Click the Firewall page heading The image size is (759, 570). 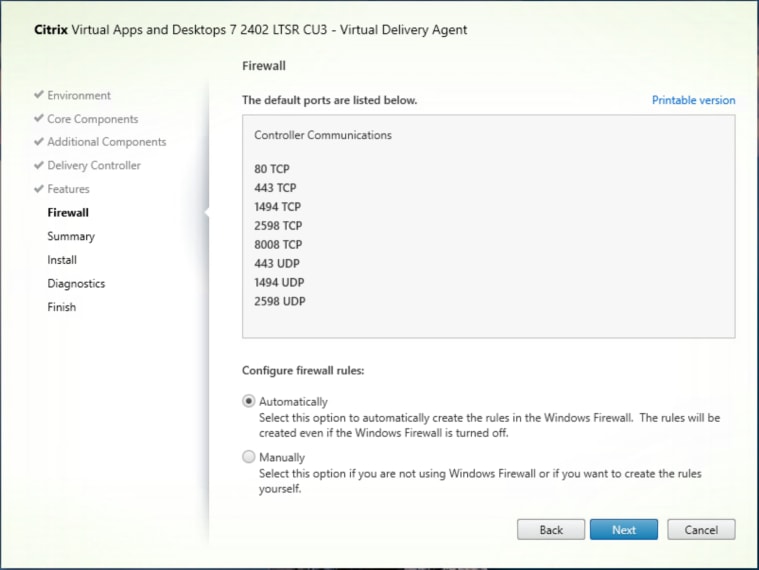(x=264, y=66)
